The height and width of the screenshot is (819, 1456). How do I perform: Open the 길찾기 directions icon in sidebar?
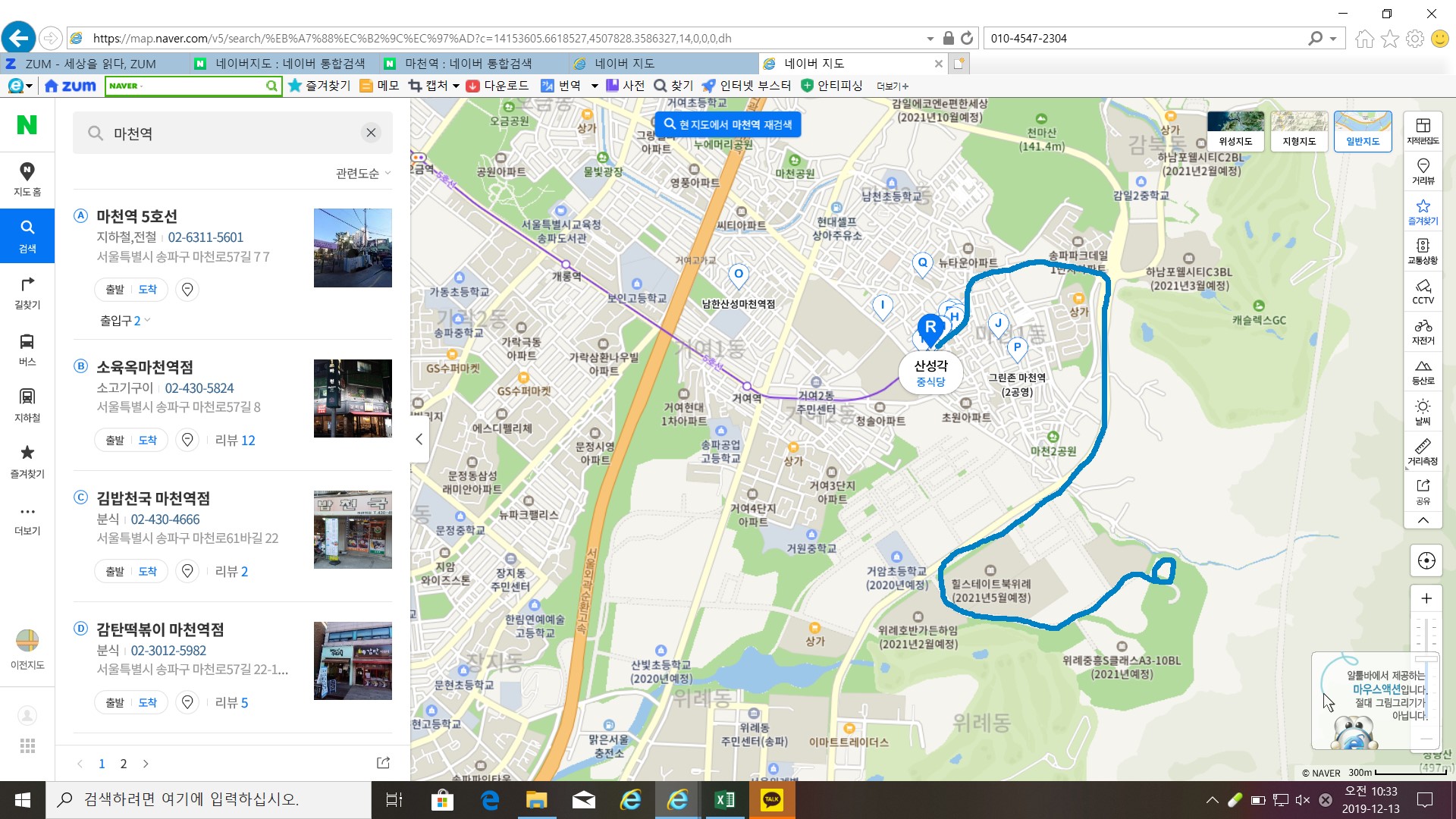[x=27, y=292]
